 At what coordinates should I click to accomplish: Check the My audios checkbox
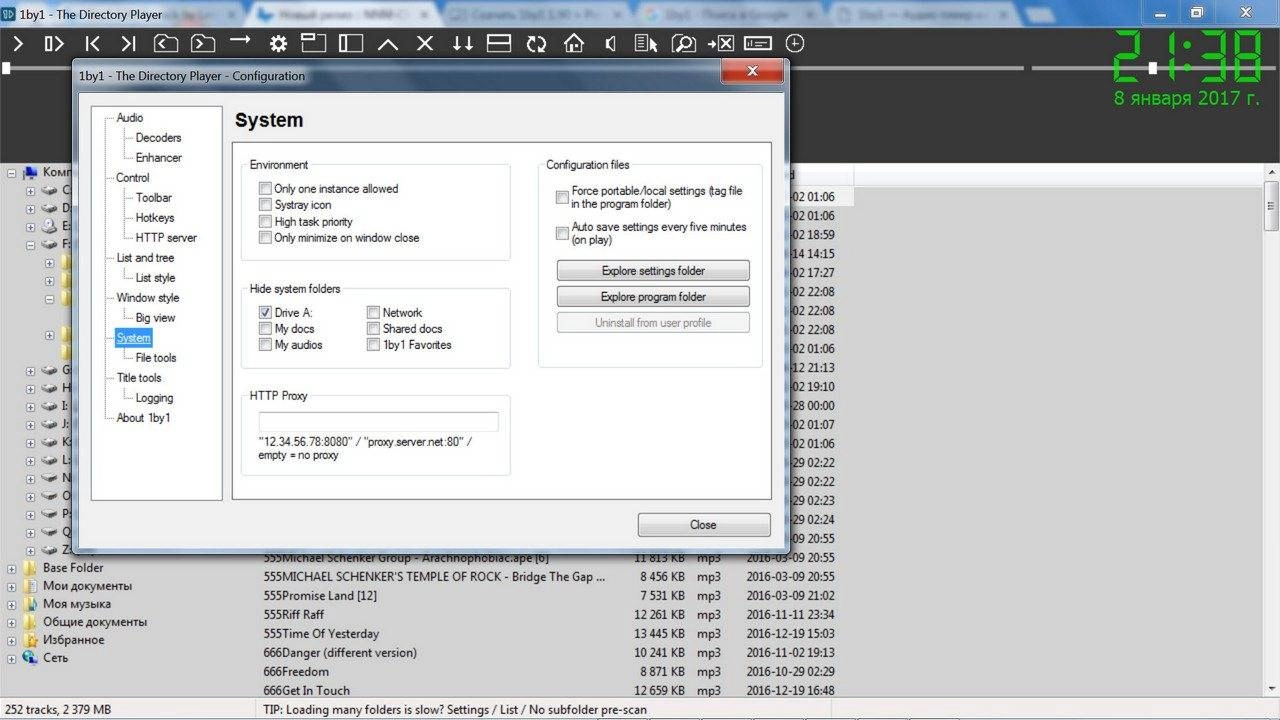click(x=265, y=345)
